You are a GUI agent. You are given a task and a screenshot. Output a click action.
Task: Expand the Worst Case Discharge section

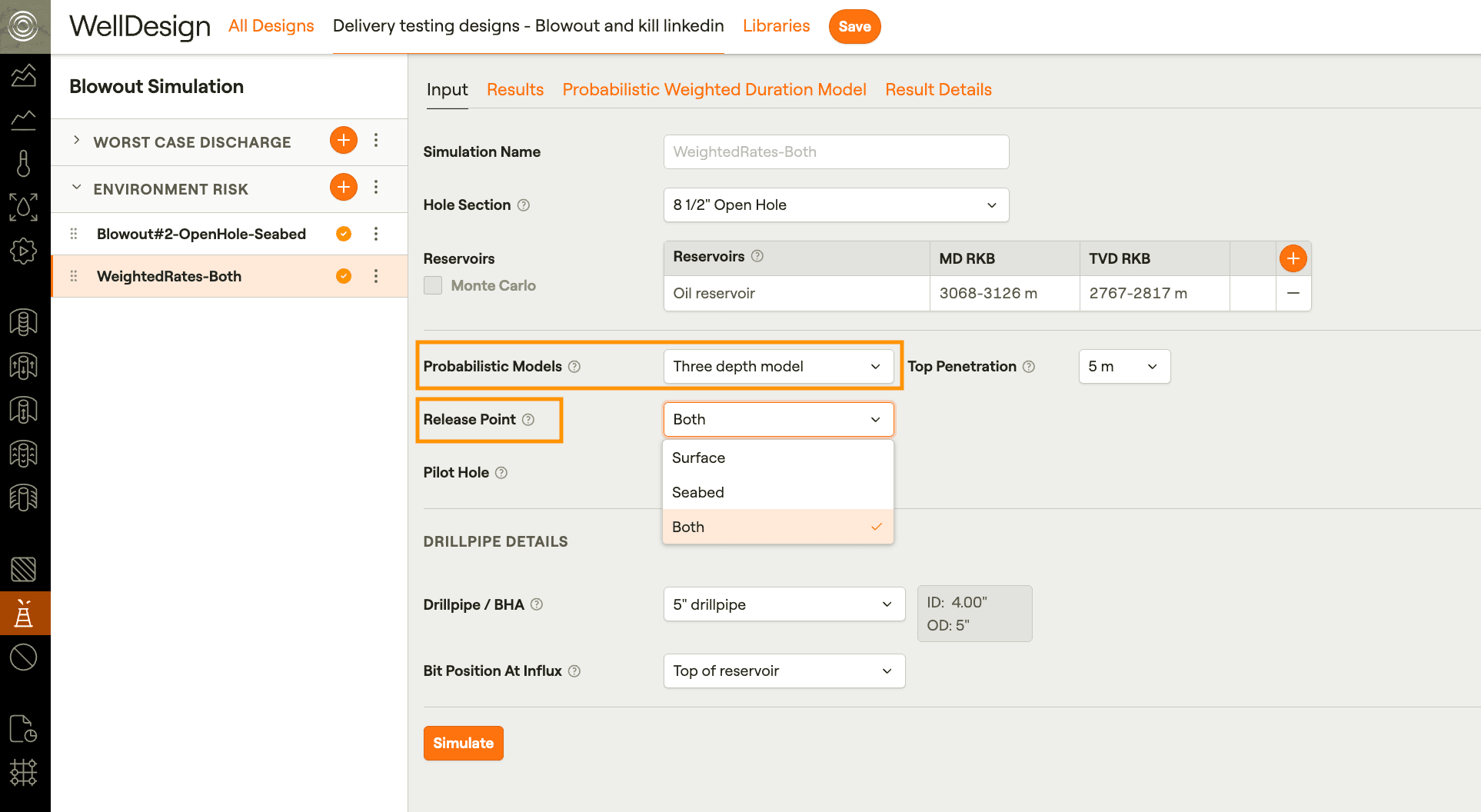[x=76, y=141]
